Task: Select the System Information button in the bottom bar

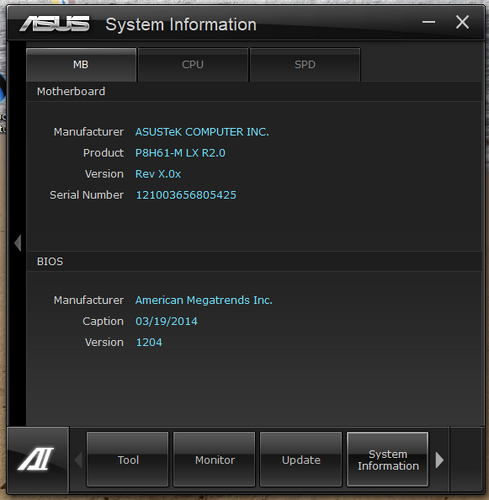Action: [388, 460]
